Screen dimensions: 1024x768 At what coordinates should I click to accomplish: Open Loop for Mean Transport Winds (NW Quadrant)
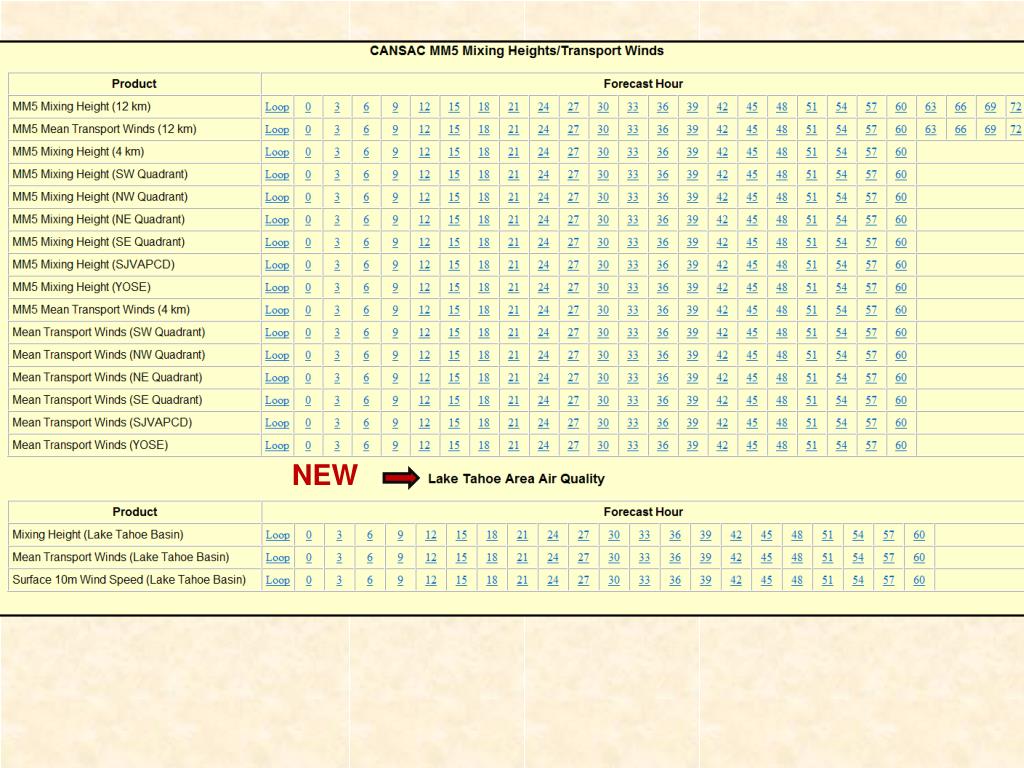[277, 355]
